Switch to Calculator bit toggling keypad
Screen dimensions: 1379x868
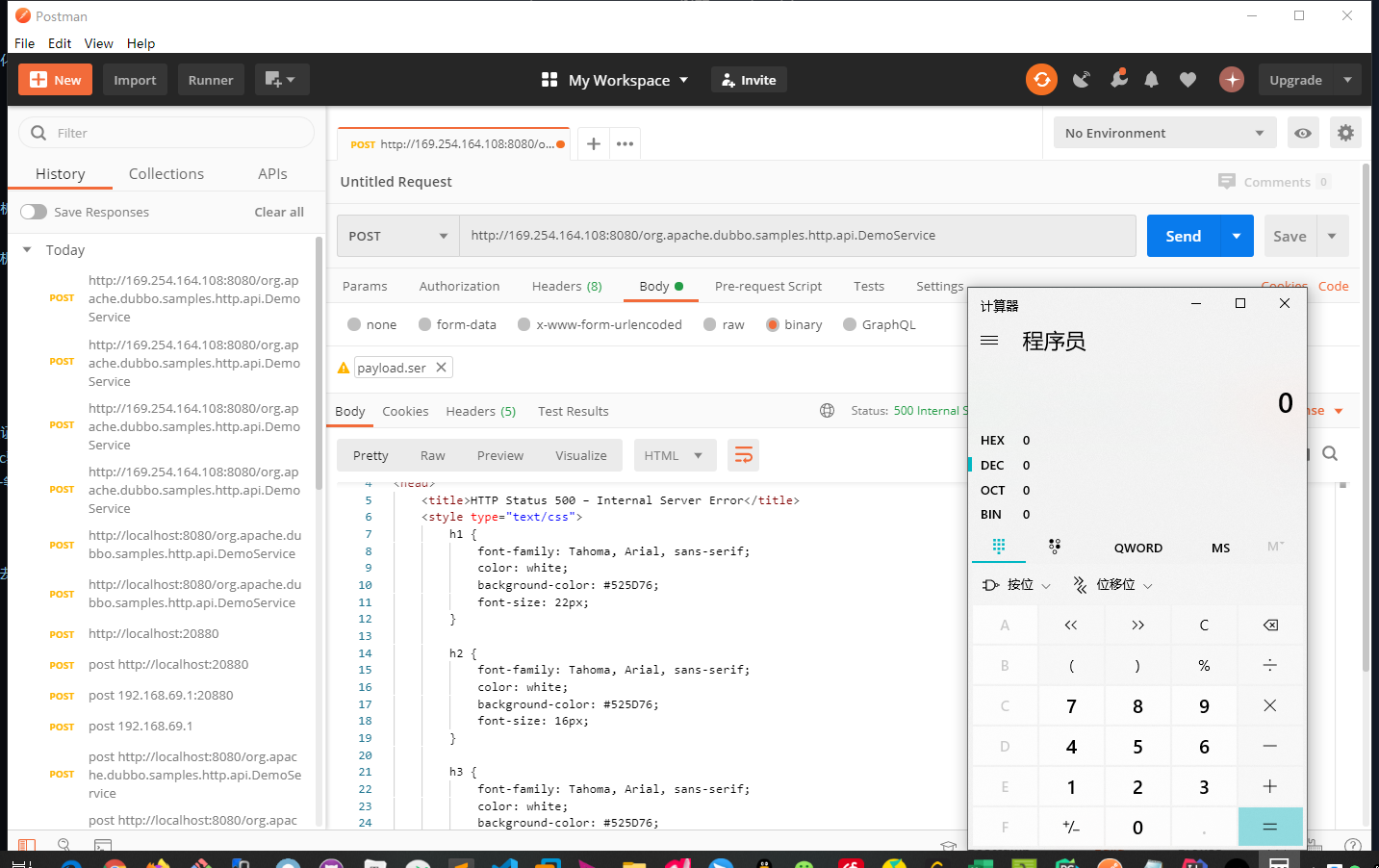[x=1055, y=547]
